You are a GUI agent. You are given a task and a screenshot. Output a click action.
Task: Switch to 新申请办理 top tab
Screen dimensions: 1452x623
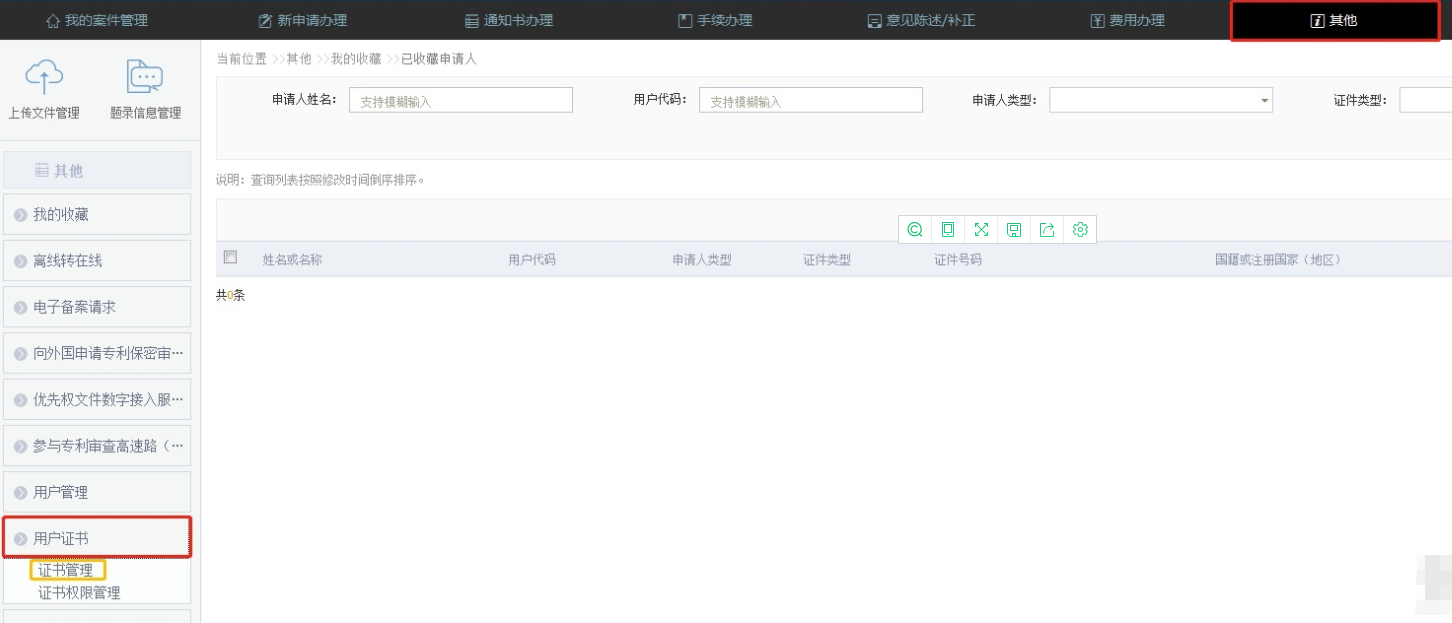[x=302, y=20]
